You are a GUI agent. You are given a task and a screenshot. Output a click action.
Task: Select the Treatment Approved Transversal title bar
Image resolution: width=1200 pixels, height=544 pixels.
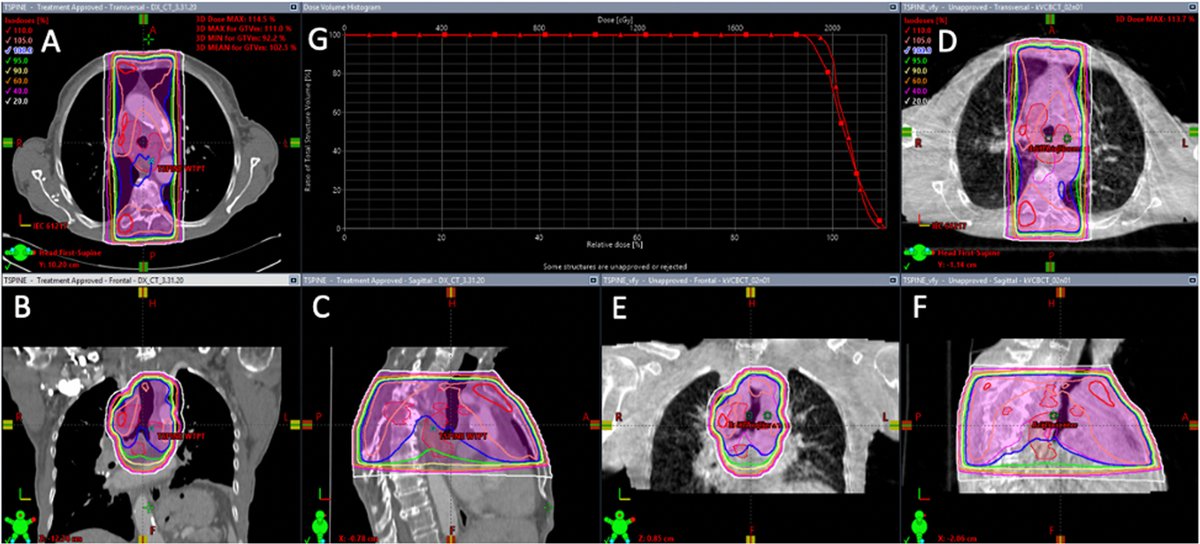[x=150, y=6]
